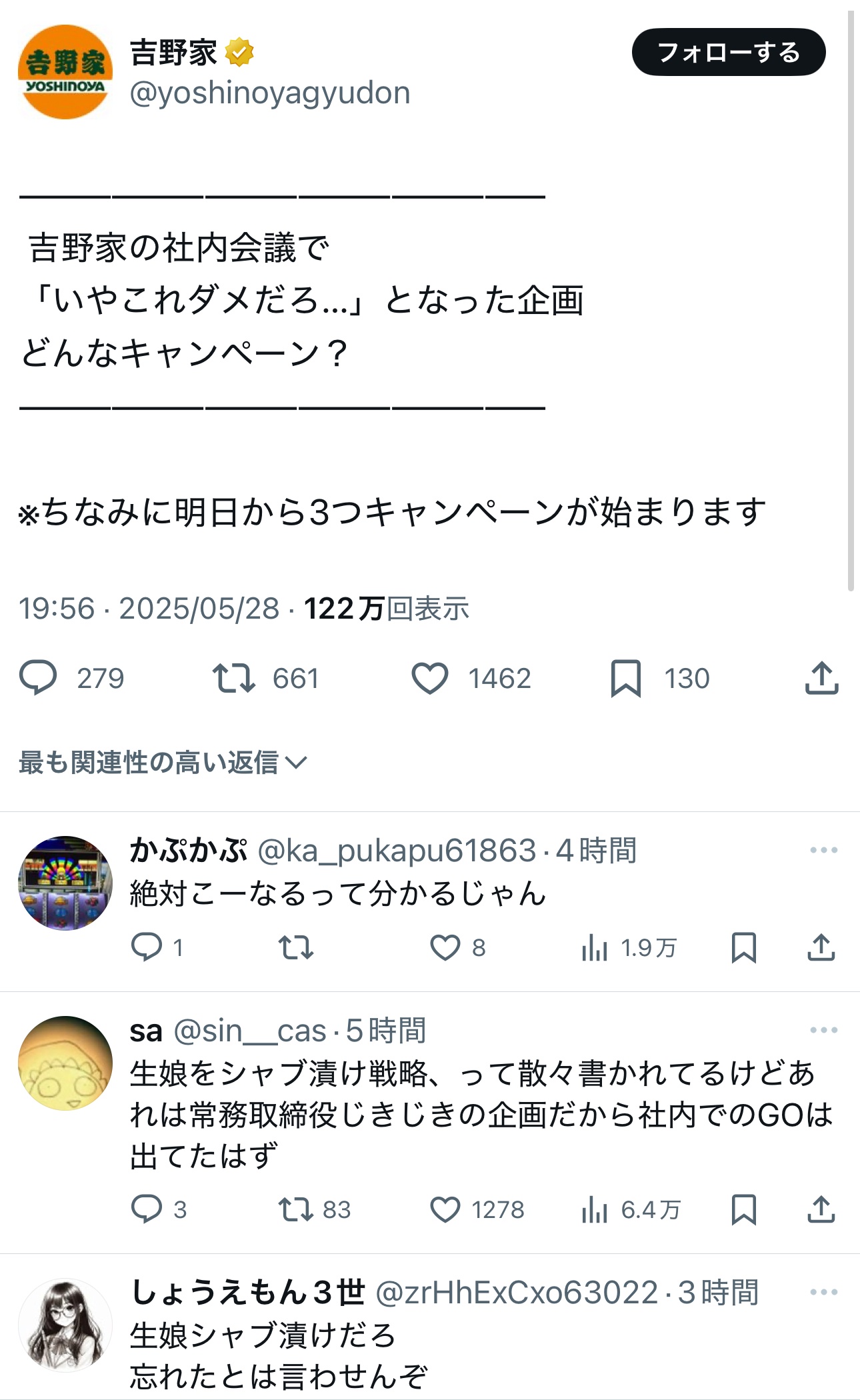Open Yoshinoya's orange logo avatar
The height and width of the screenshot is (1400, 860).
[x=65, y=72]
